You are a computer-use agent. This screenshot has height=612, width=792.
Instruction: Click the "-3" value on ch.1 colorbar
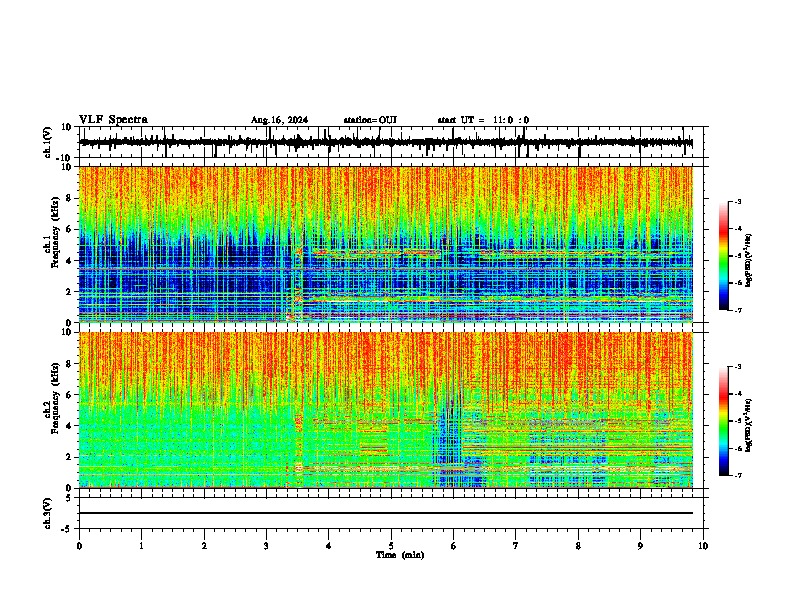click(737, 202)
